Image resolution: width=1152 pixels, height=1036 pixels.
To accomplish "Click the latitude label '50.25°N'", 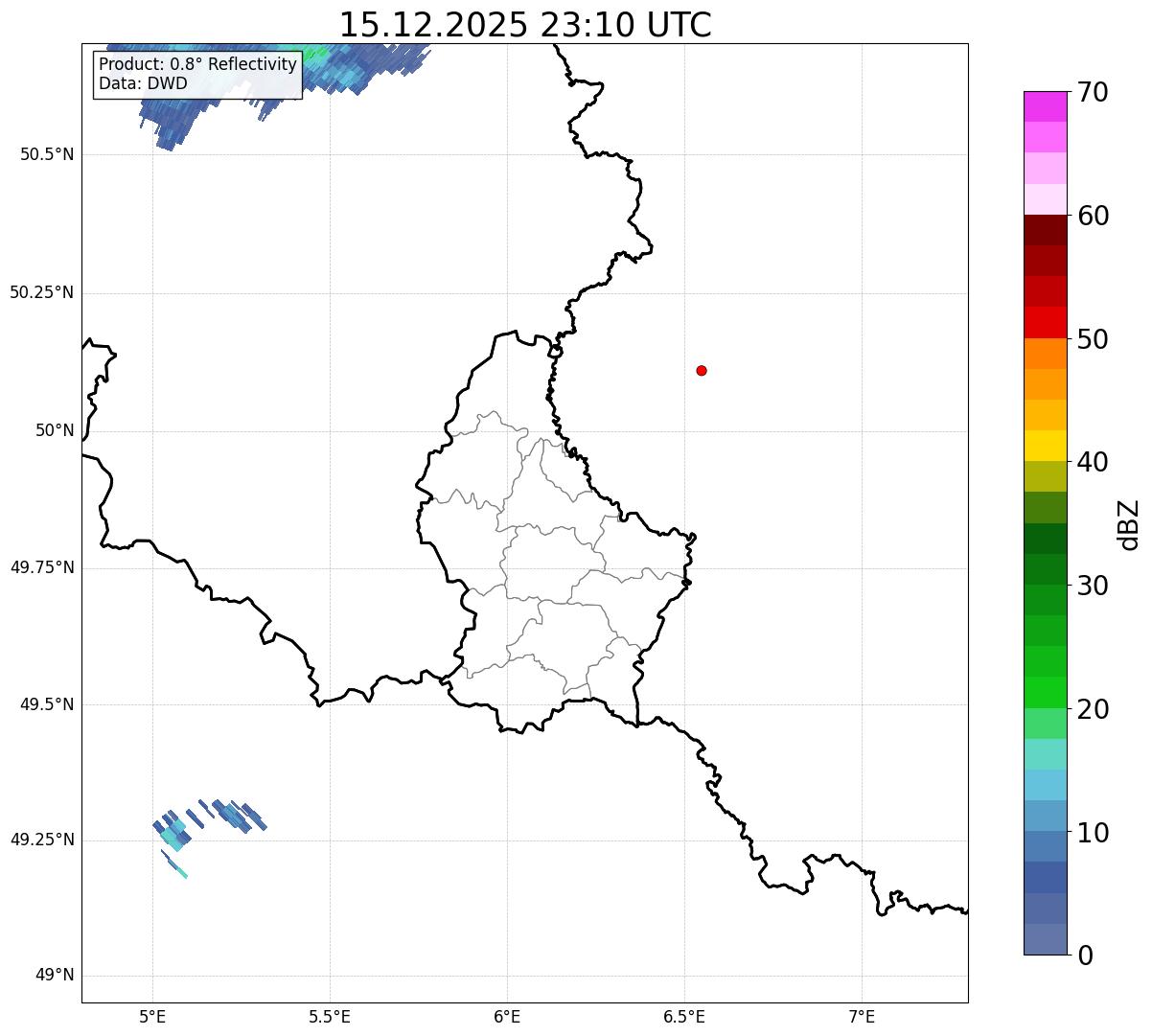I will click(x=42, y=292).
